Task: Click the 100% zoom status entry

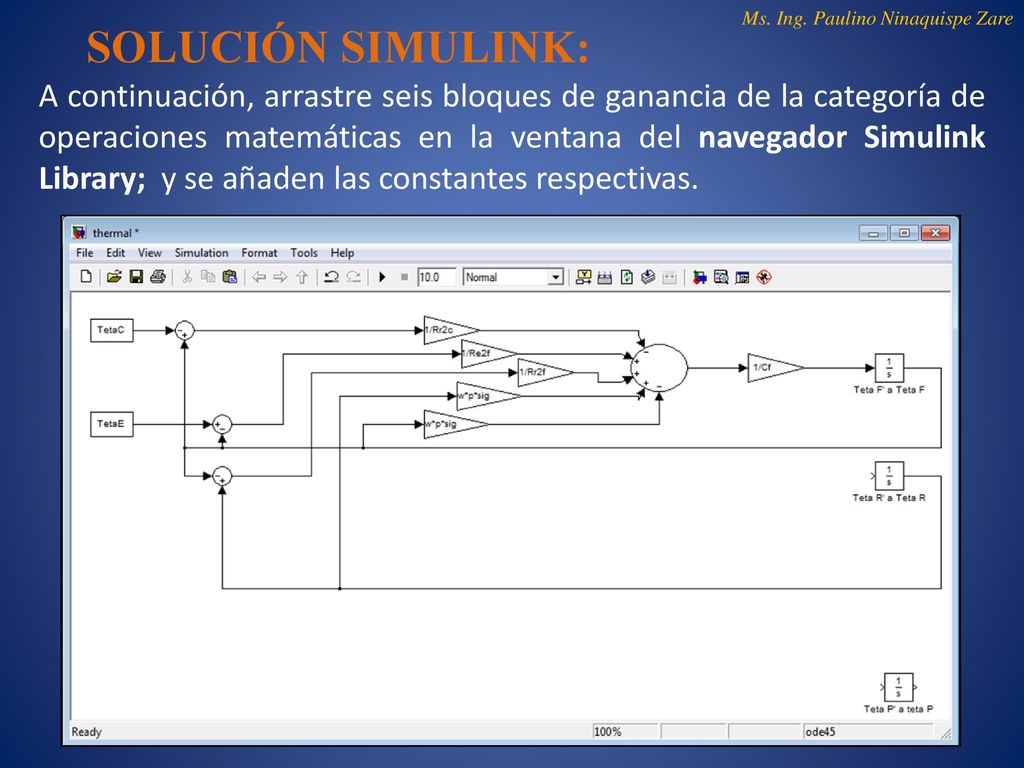Action: tap(607, 732)
